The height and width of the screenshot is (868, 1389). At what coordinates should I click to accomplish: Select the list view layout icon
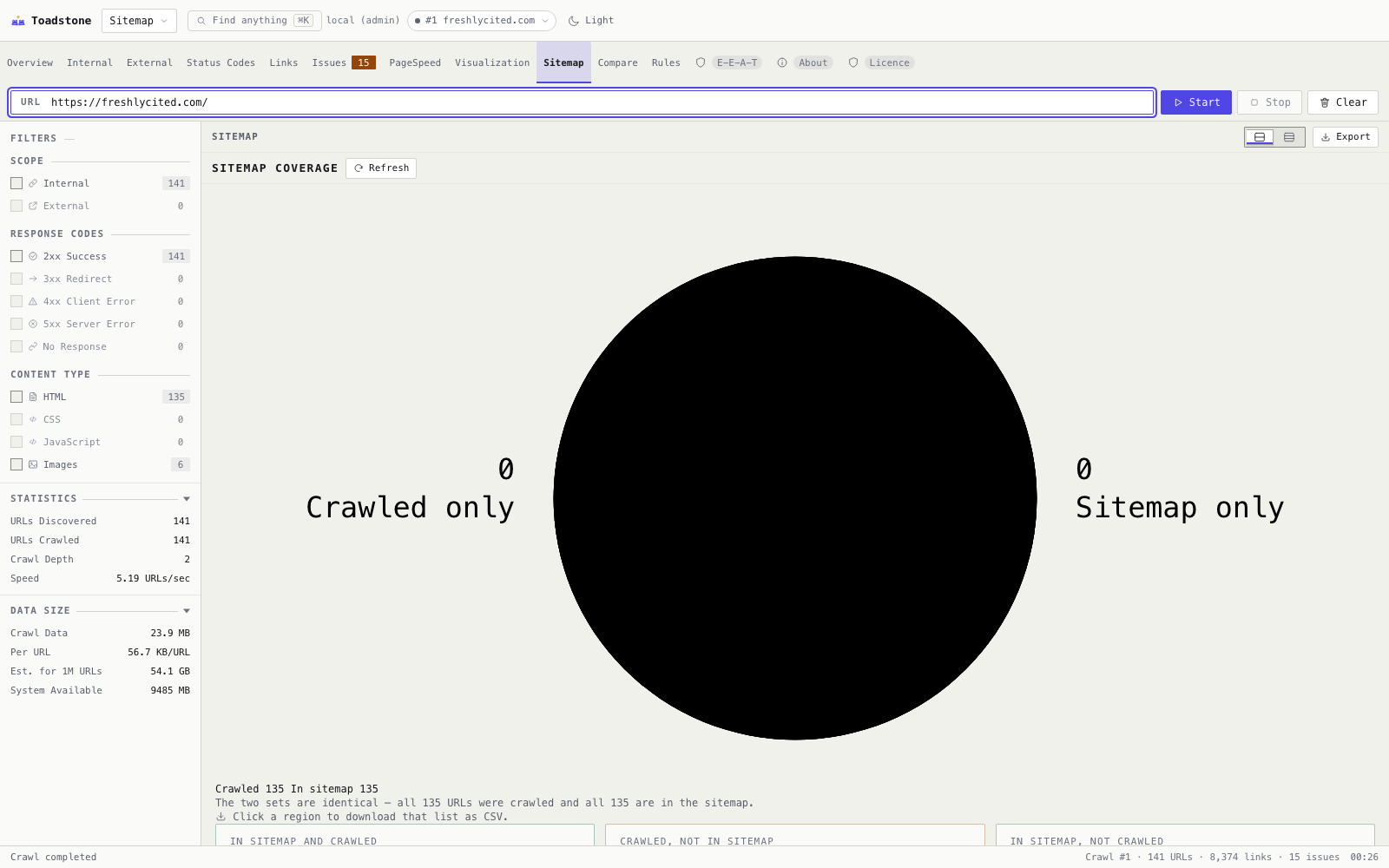(1289, 137)
